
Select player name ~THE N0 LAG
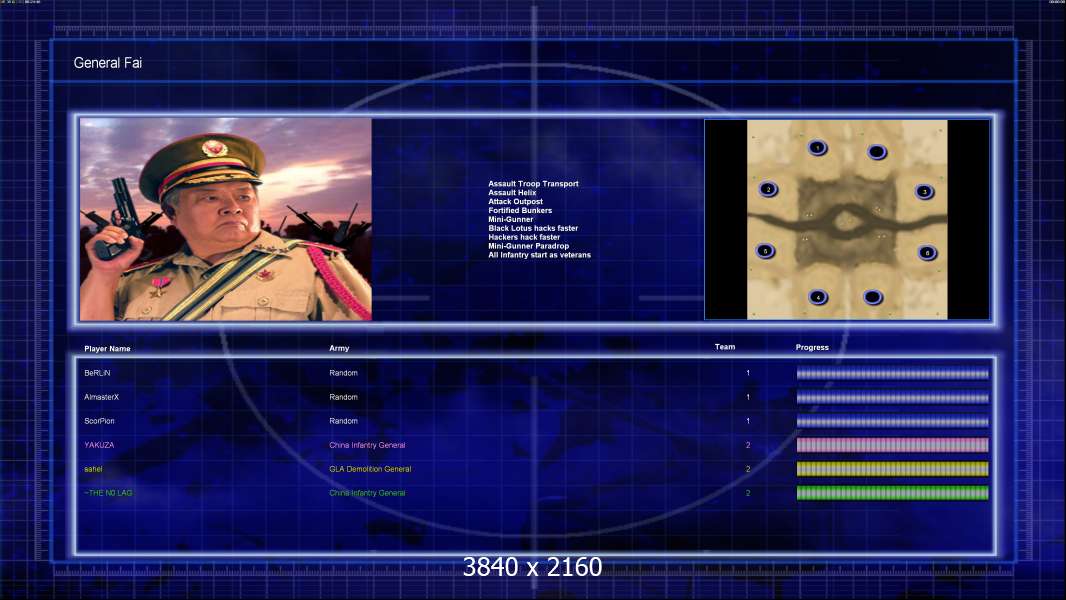(108, 493)
